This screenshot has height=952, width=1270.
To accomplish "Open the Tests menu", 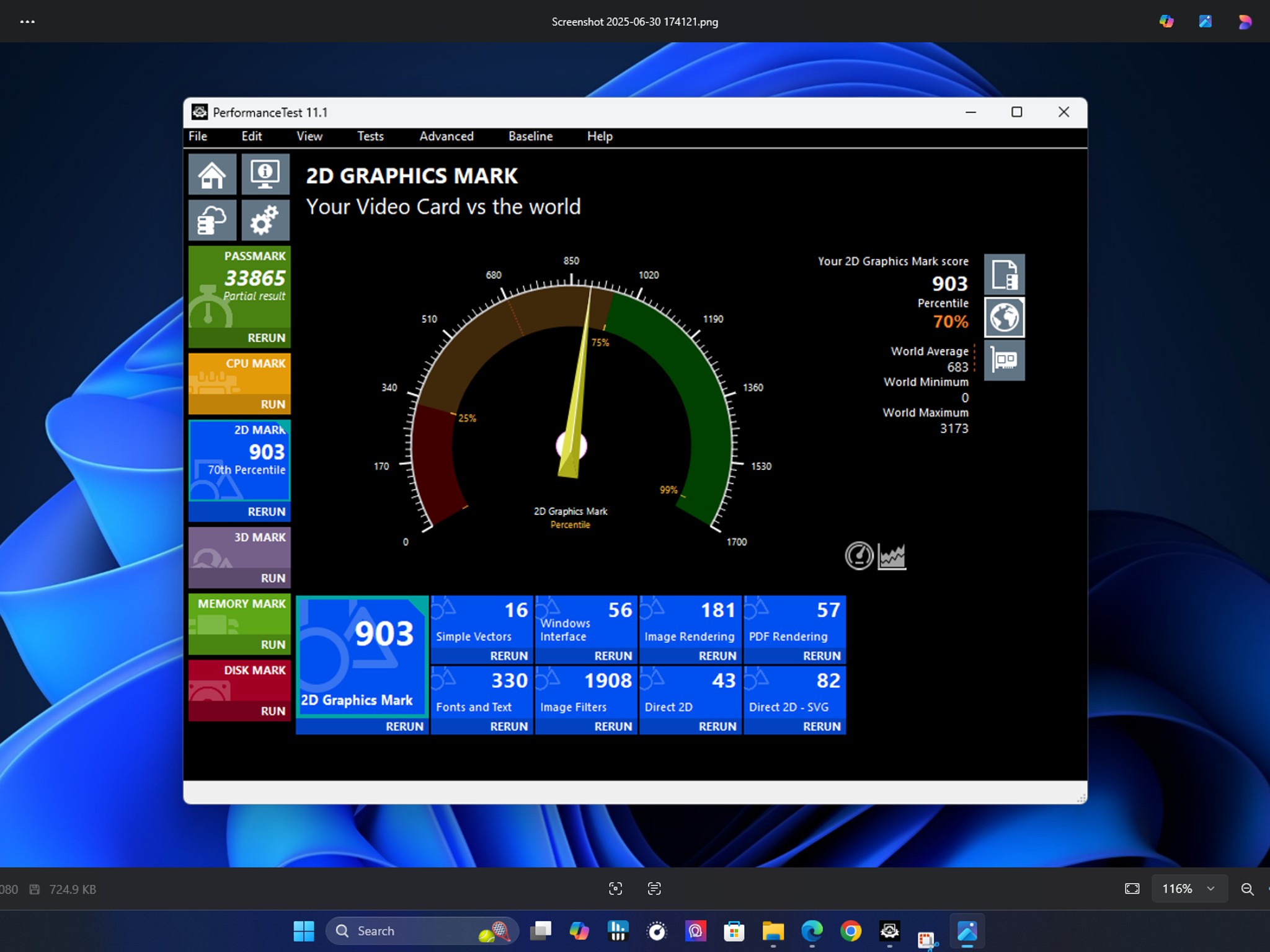I will (x=370, y=136).
